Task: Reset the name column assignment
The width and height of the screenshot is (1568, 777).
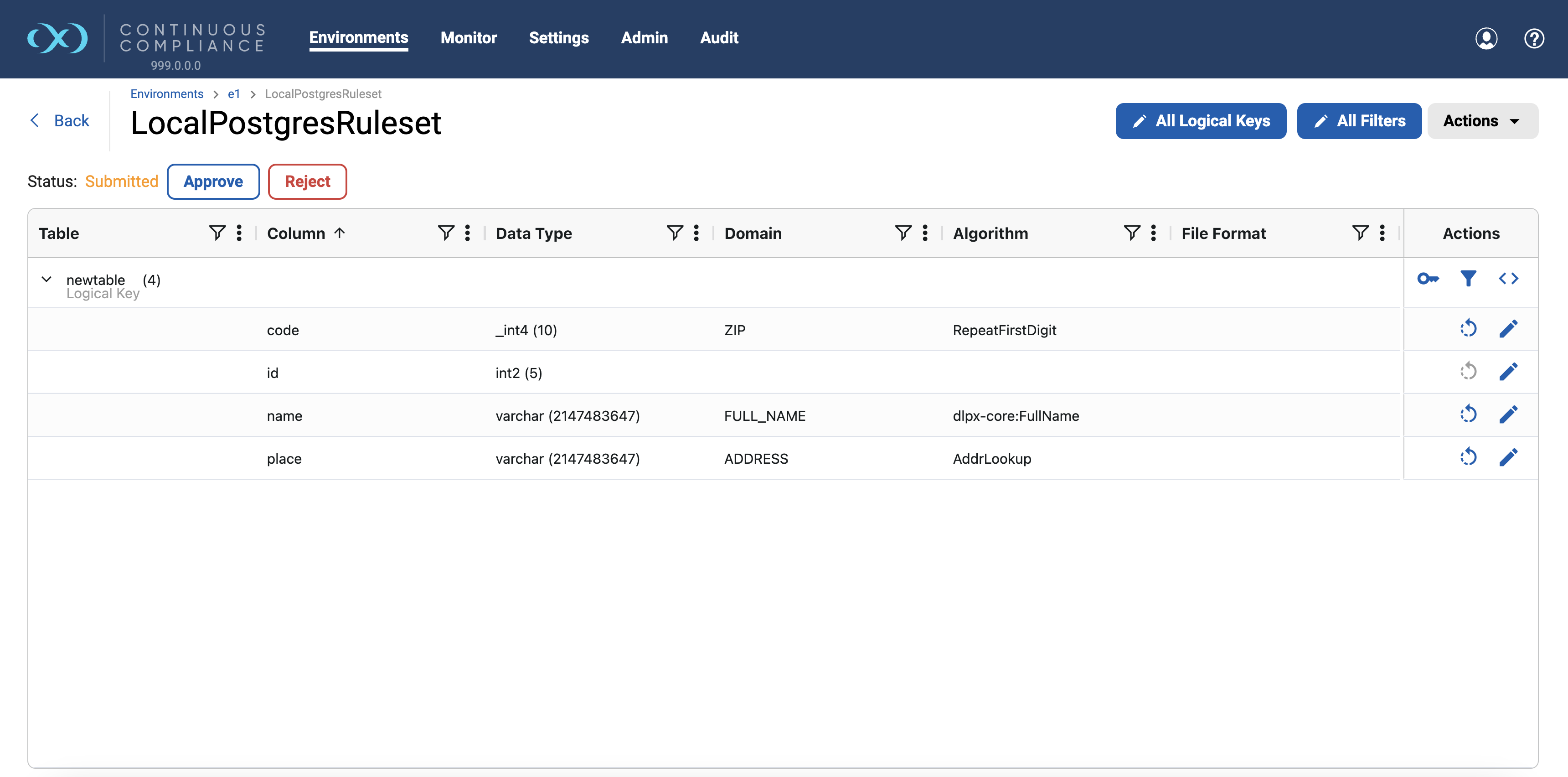Action: [x=1469, y=414]
